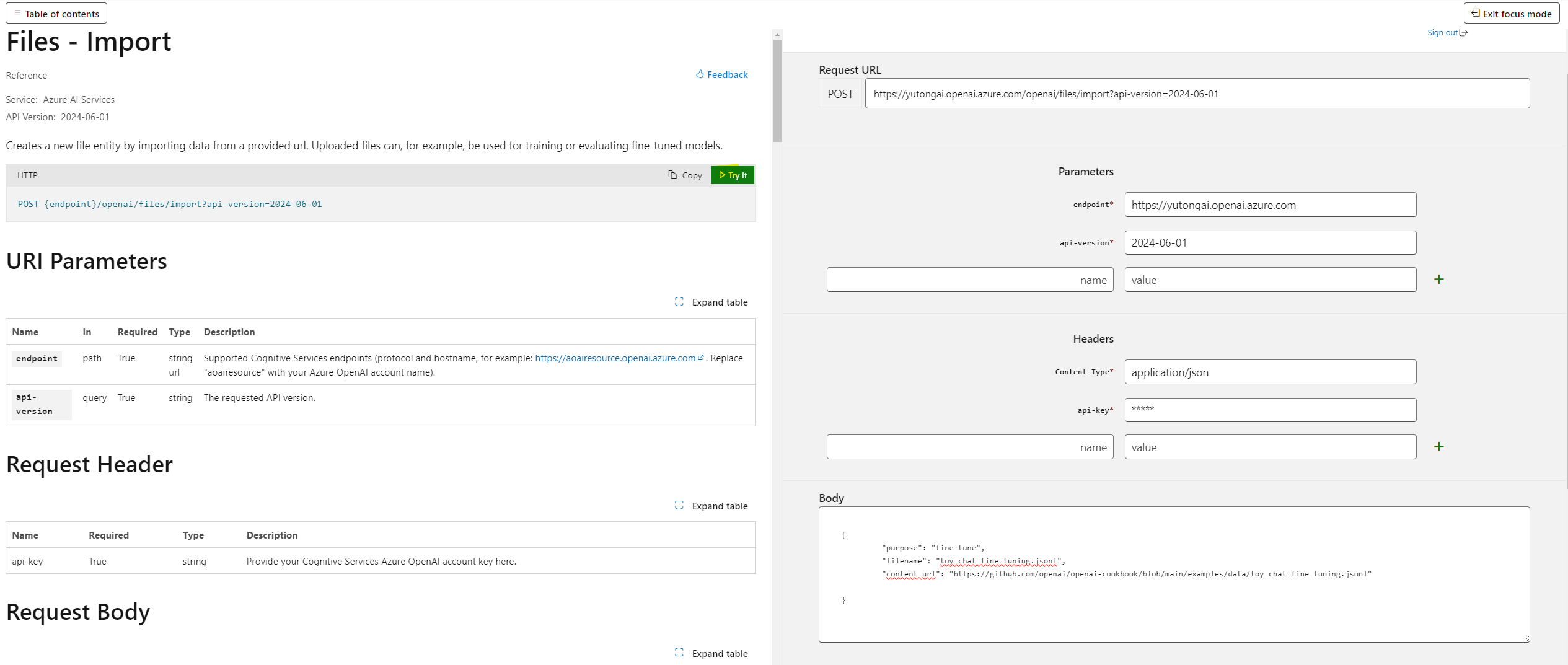Edit the Content-Type header field

[x=1270, y=372]
